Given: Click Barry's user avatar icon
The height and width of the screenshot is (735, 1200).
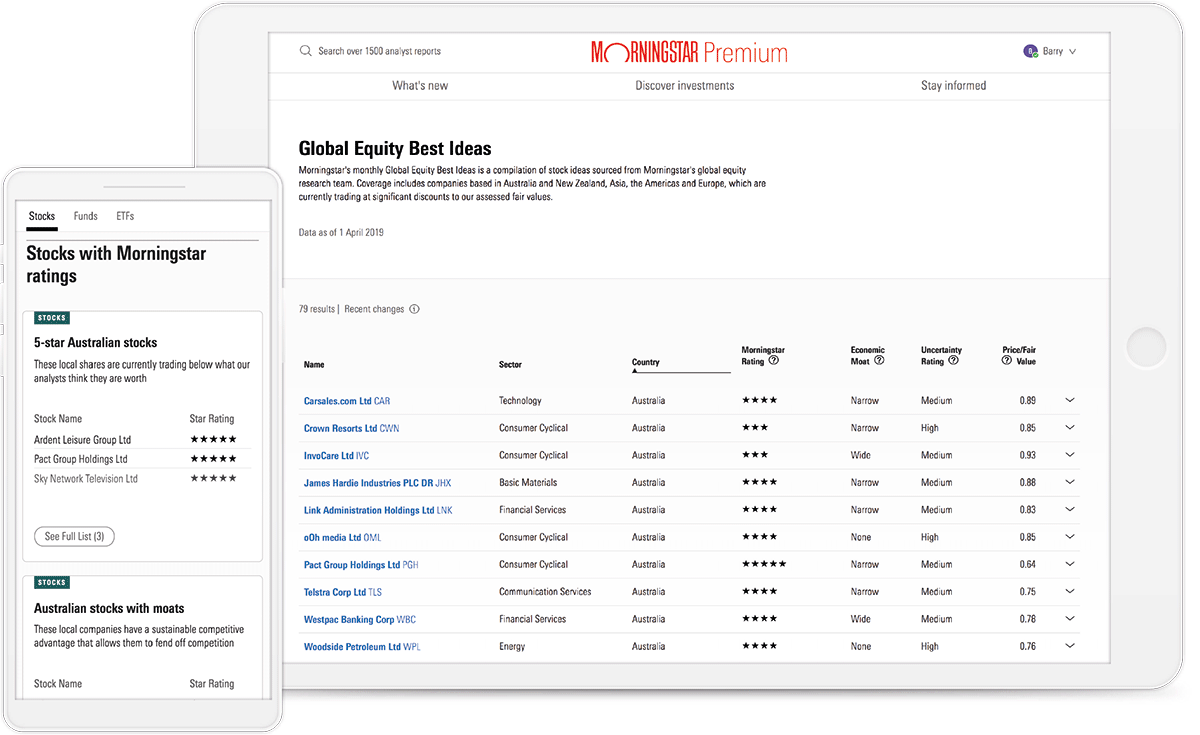Looking at the screenshot, I should point(1030,51).
